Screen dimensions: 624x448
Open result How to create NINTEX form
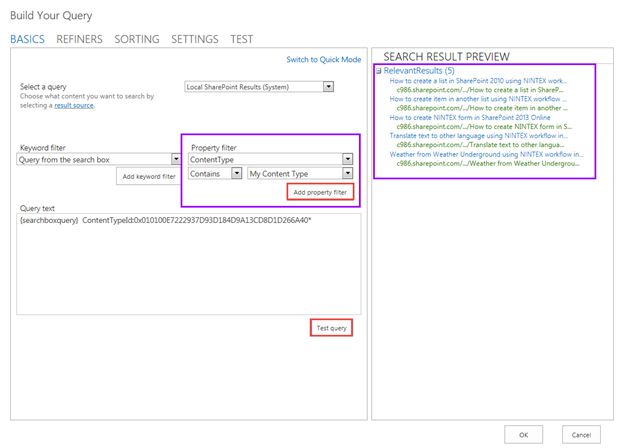pos(470,117)
